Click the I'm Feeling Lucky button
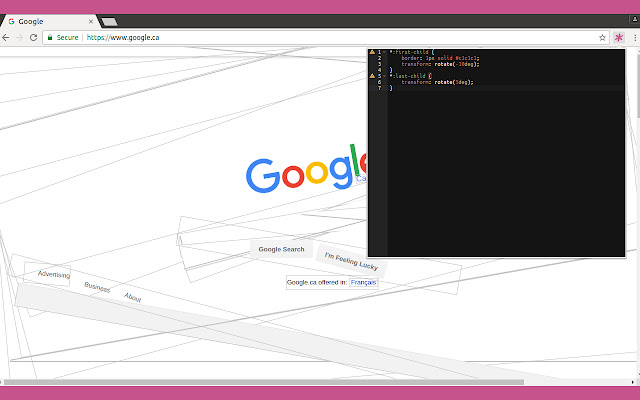 click(x=351, y=261)
